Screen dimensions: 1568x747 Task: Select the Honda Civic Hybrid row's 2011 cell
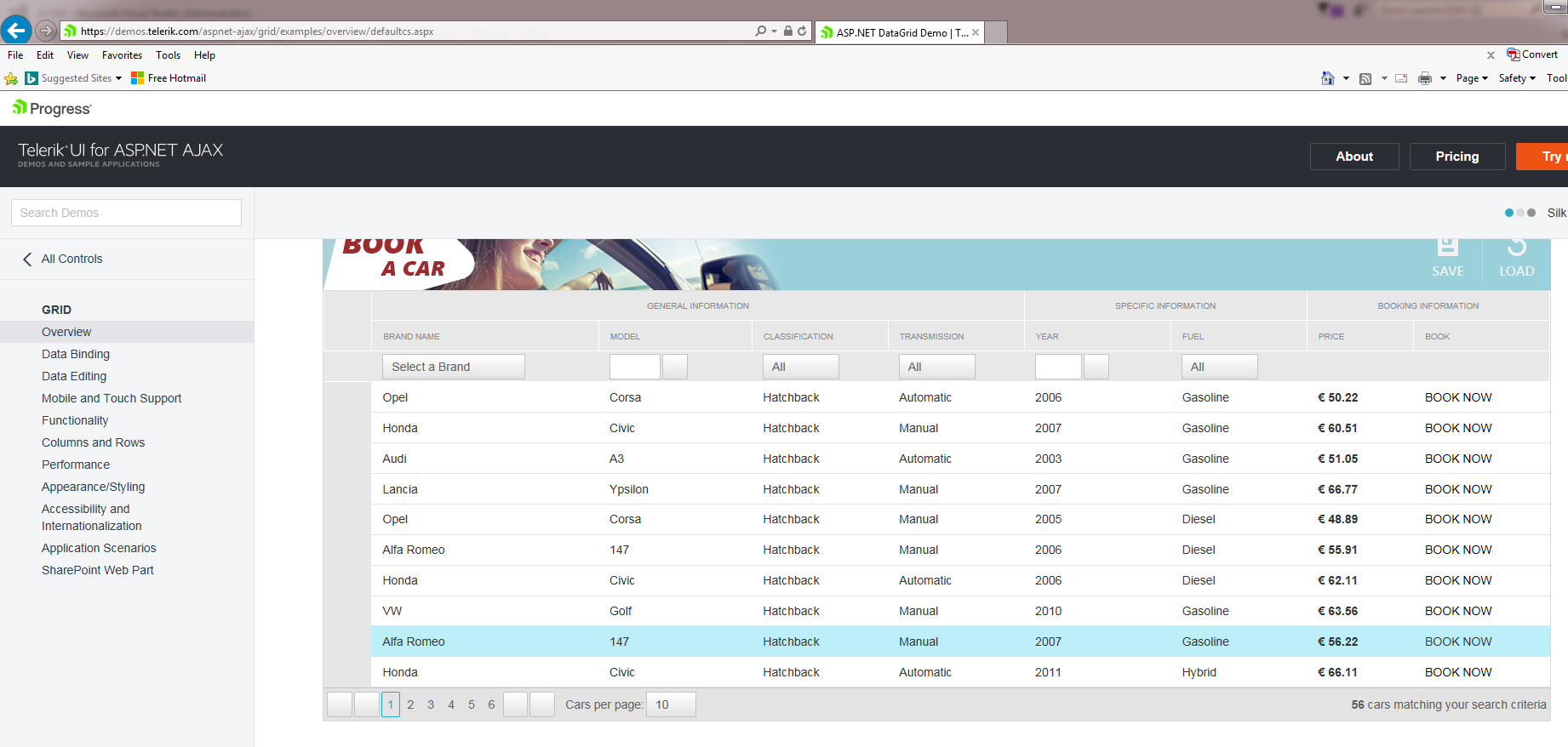[x=1048, y=672]
